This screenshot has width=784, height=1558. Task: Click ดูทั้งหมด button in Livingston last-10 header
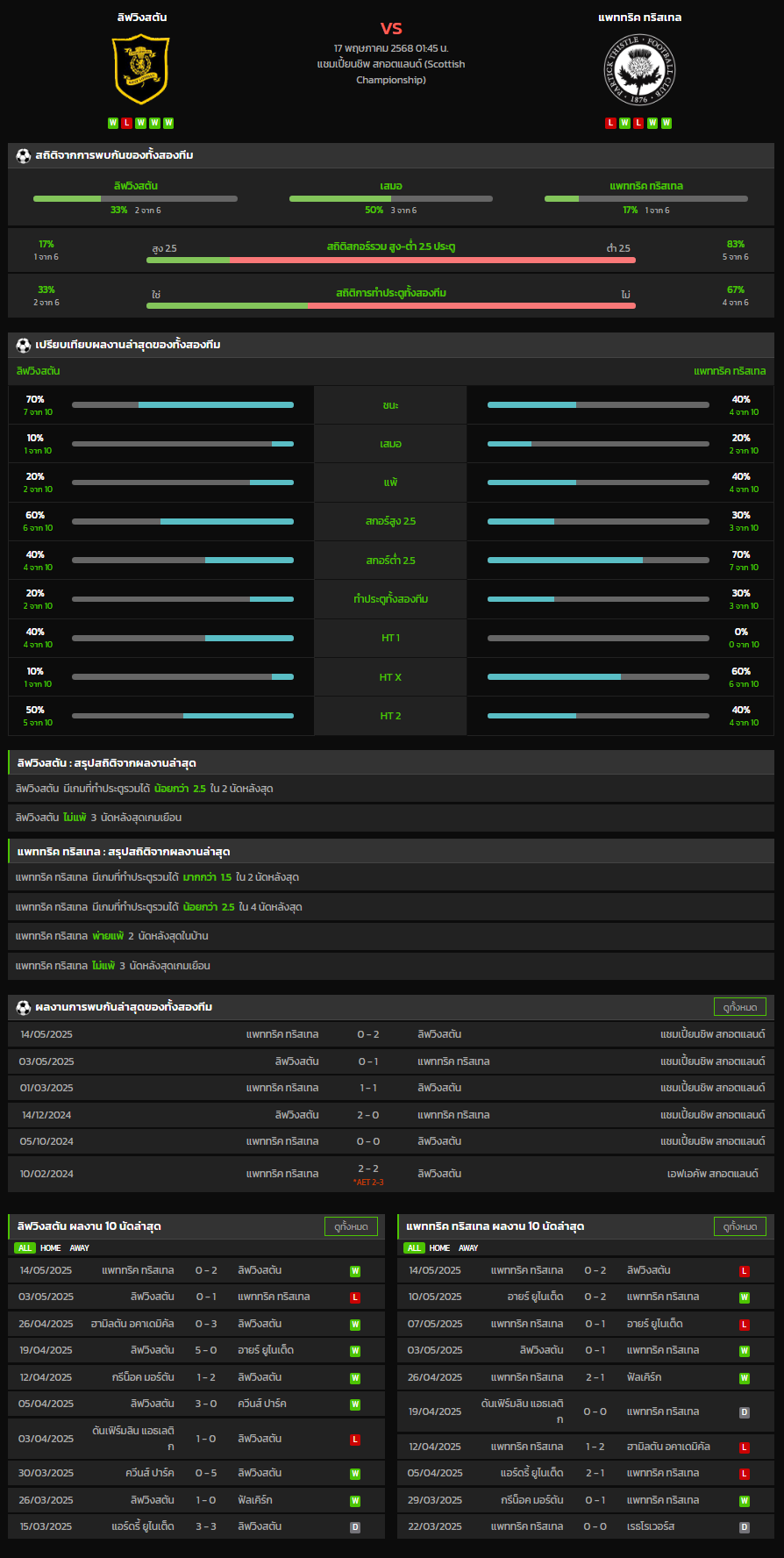pyautogui.click(x=351, y=1226)
